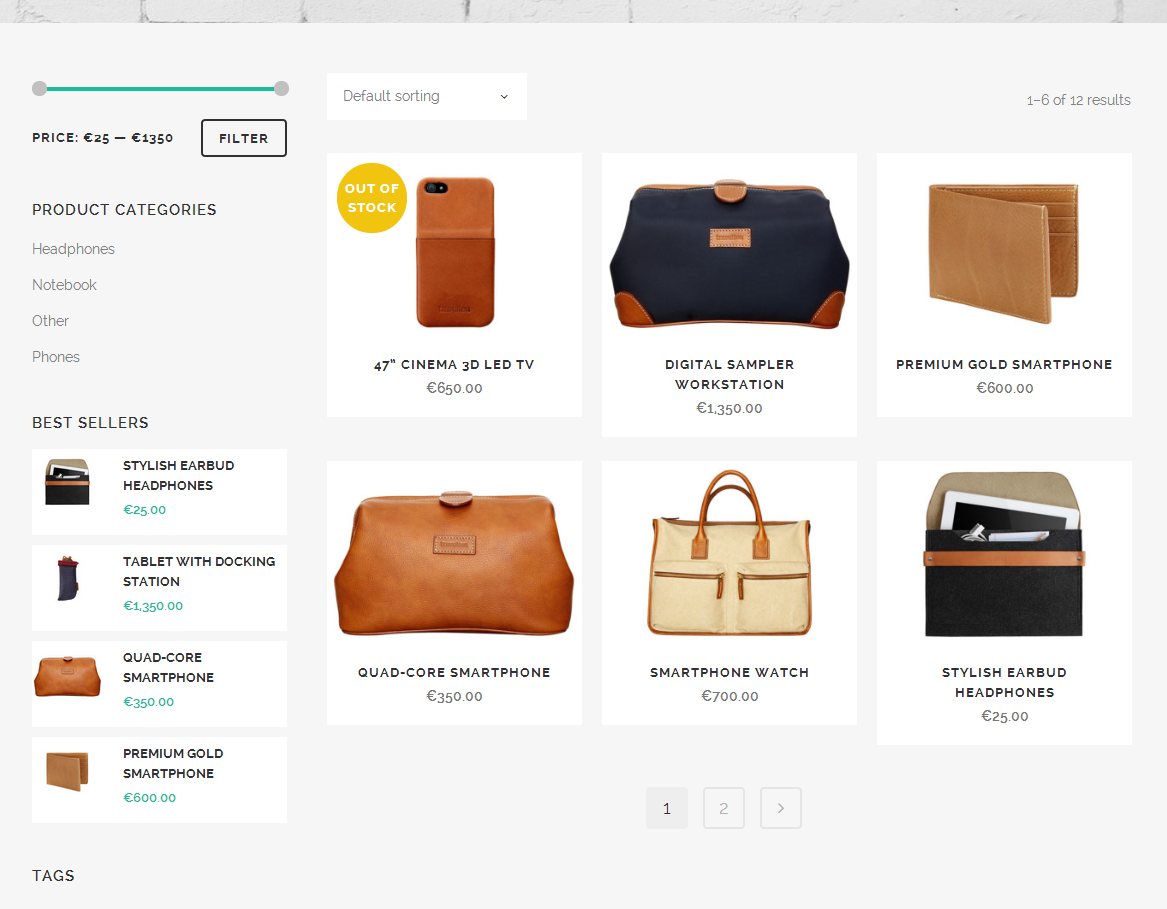Image resolution: width=1167 pixels, height=909 pixels.
Task: Click the left price slider handle
Action: [x=39, y=88]
